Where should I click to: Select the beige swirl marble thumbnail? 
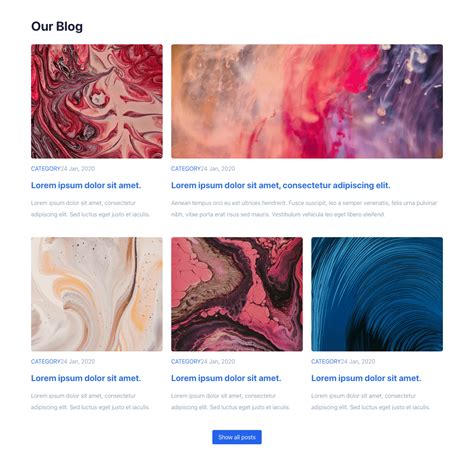[x=97, y=294]
